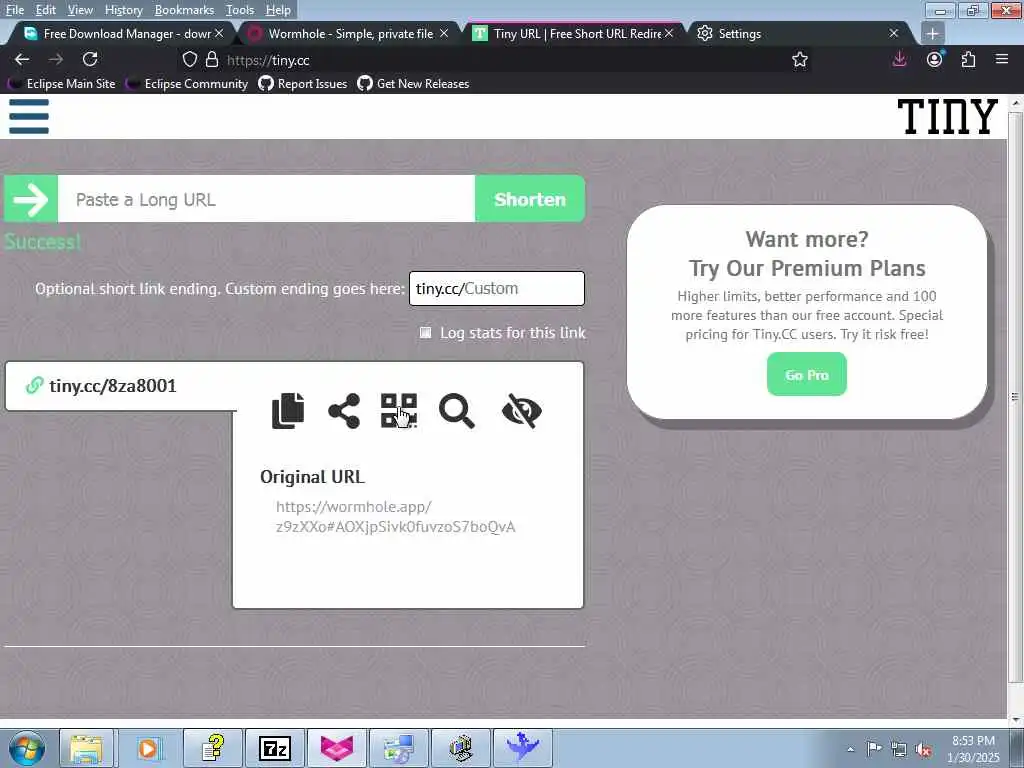Focus the custom ending input field

(496, 288)
